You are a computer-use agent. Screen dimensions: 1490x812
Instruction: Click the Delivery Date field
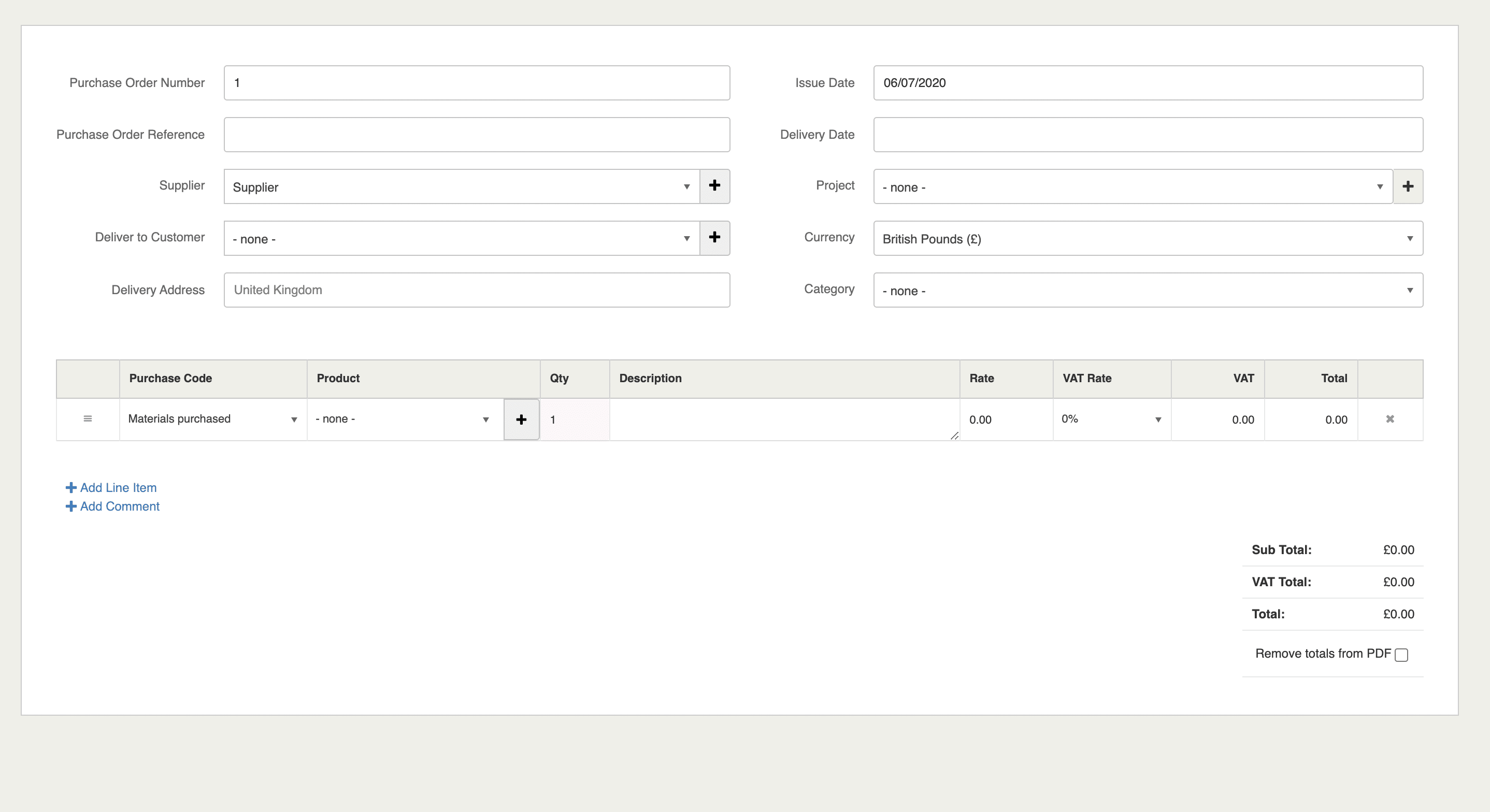[x=1148, y=135]
